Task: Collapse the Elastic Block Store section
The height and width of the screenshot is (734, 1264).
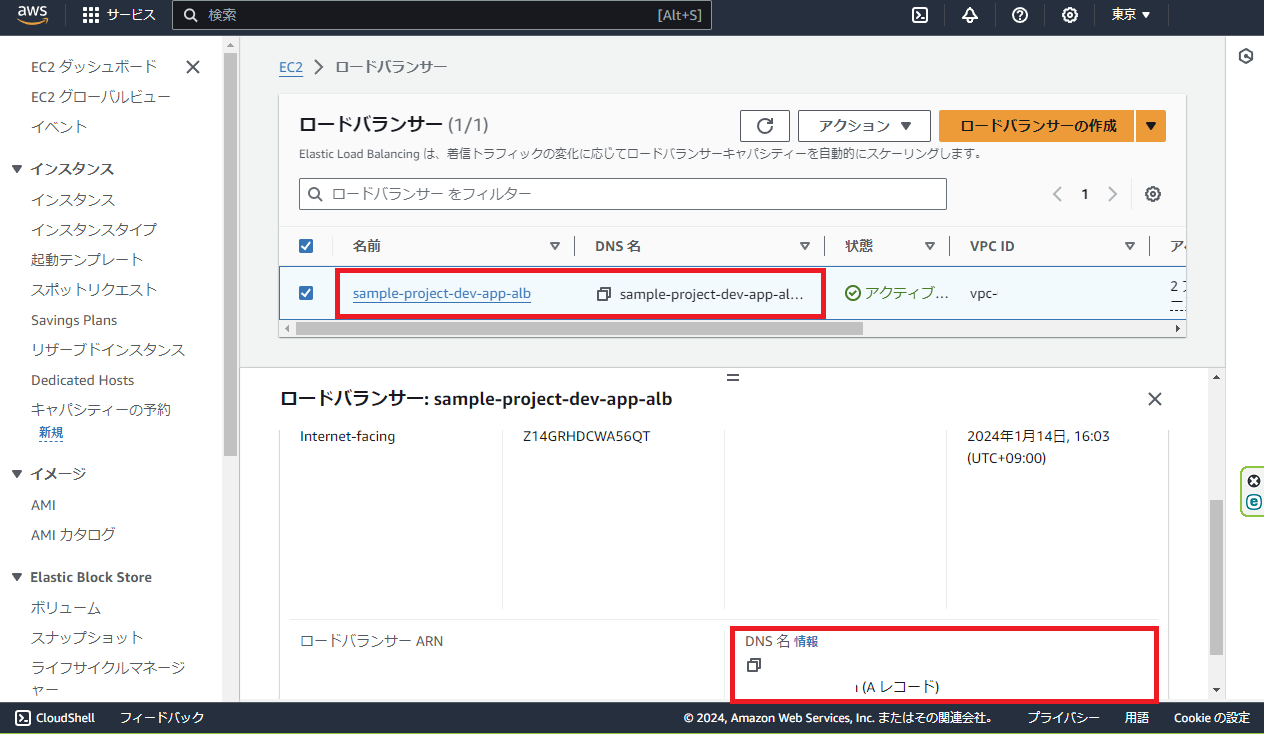Action: 17,577
